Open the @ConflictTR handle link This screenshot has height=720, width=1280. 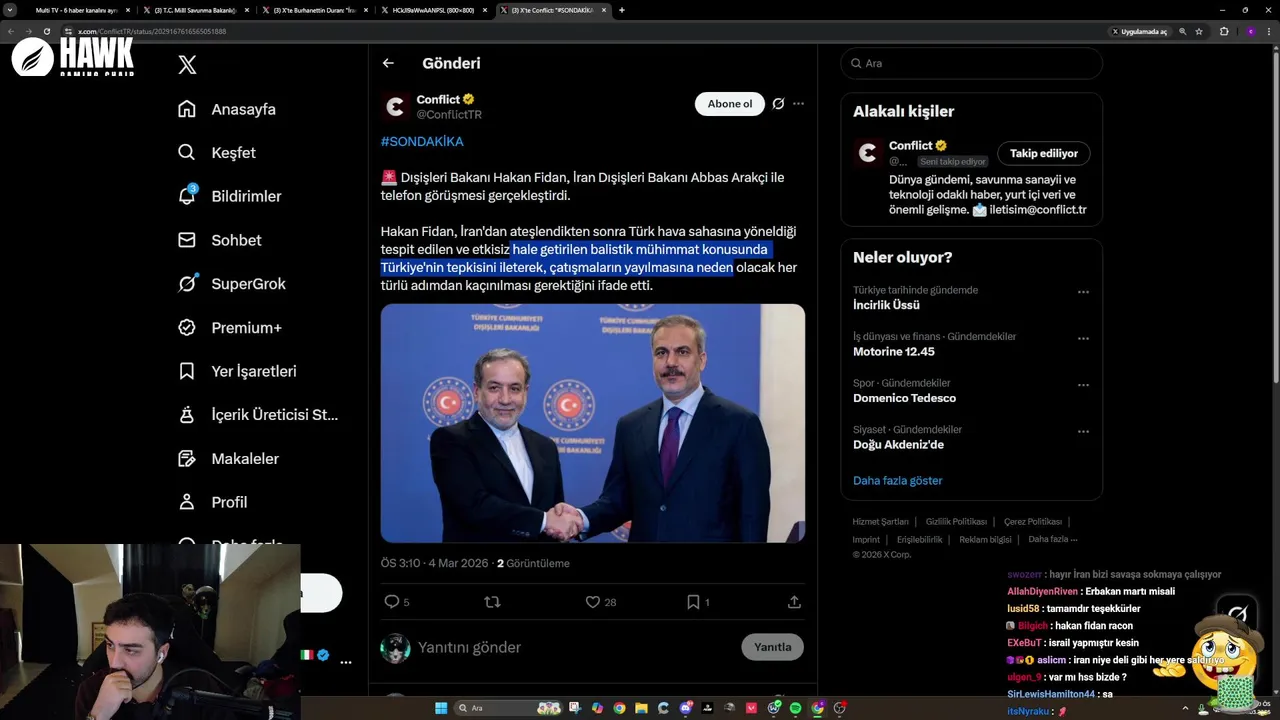pos(449,115)
